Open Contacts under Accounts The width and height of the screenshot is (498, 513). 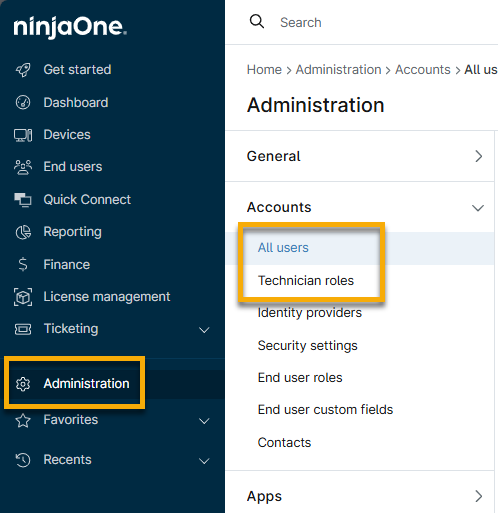click(x=284, y=443)
